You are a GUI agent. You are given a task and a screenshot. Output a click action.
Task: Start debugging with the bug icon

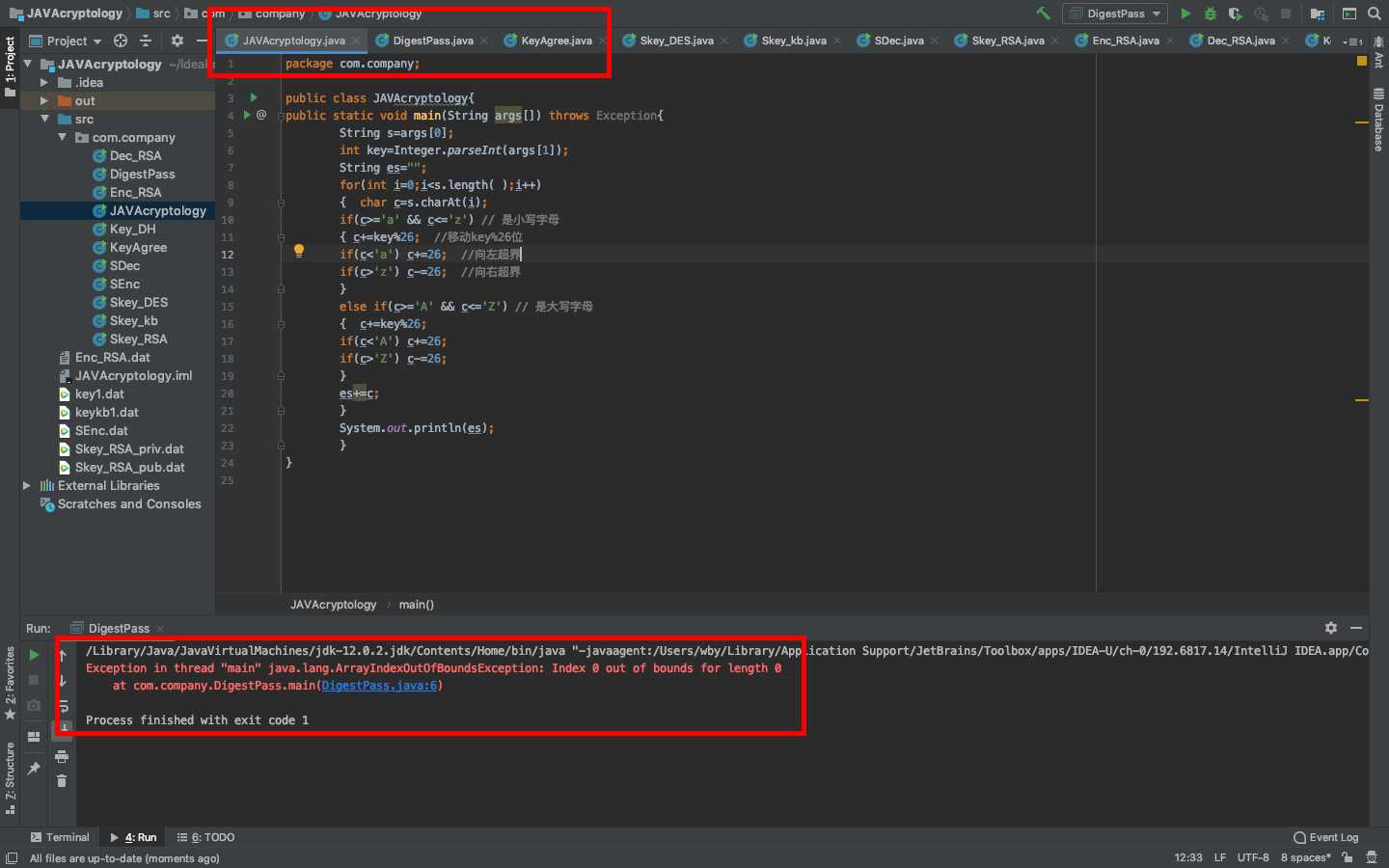tap(1211, 14)
